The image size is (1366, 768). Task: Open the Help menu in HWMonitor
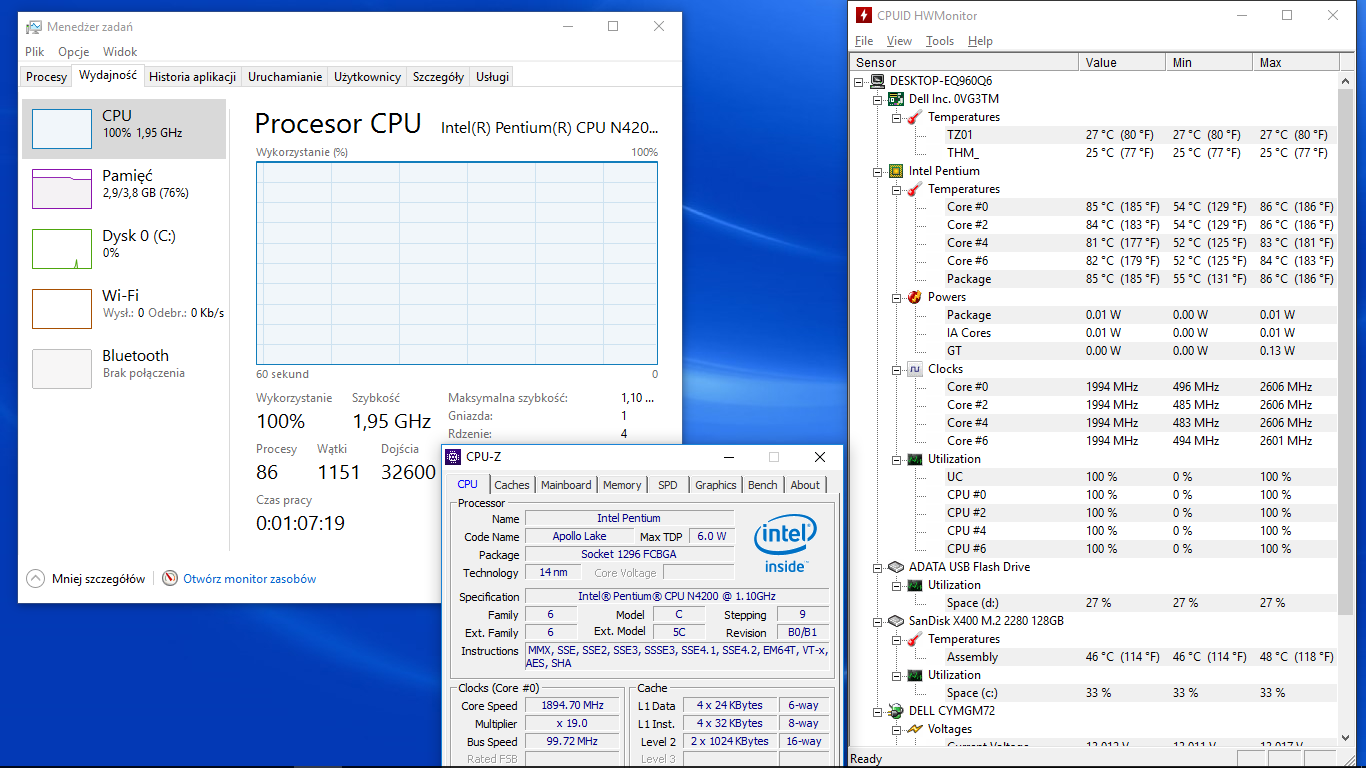pyautogui.click(x=981, y=41)
